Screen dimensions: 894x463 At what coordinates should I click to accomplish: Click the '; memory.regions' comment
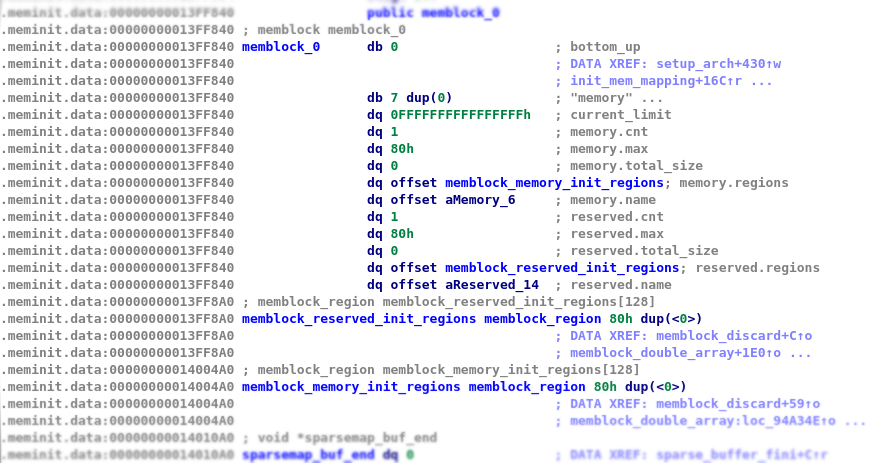point(726,183)
